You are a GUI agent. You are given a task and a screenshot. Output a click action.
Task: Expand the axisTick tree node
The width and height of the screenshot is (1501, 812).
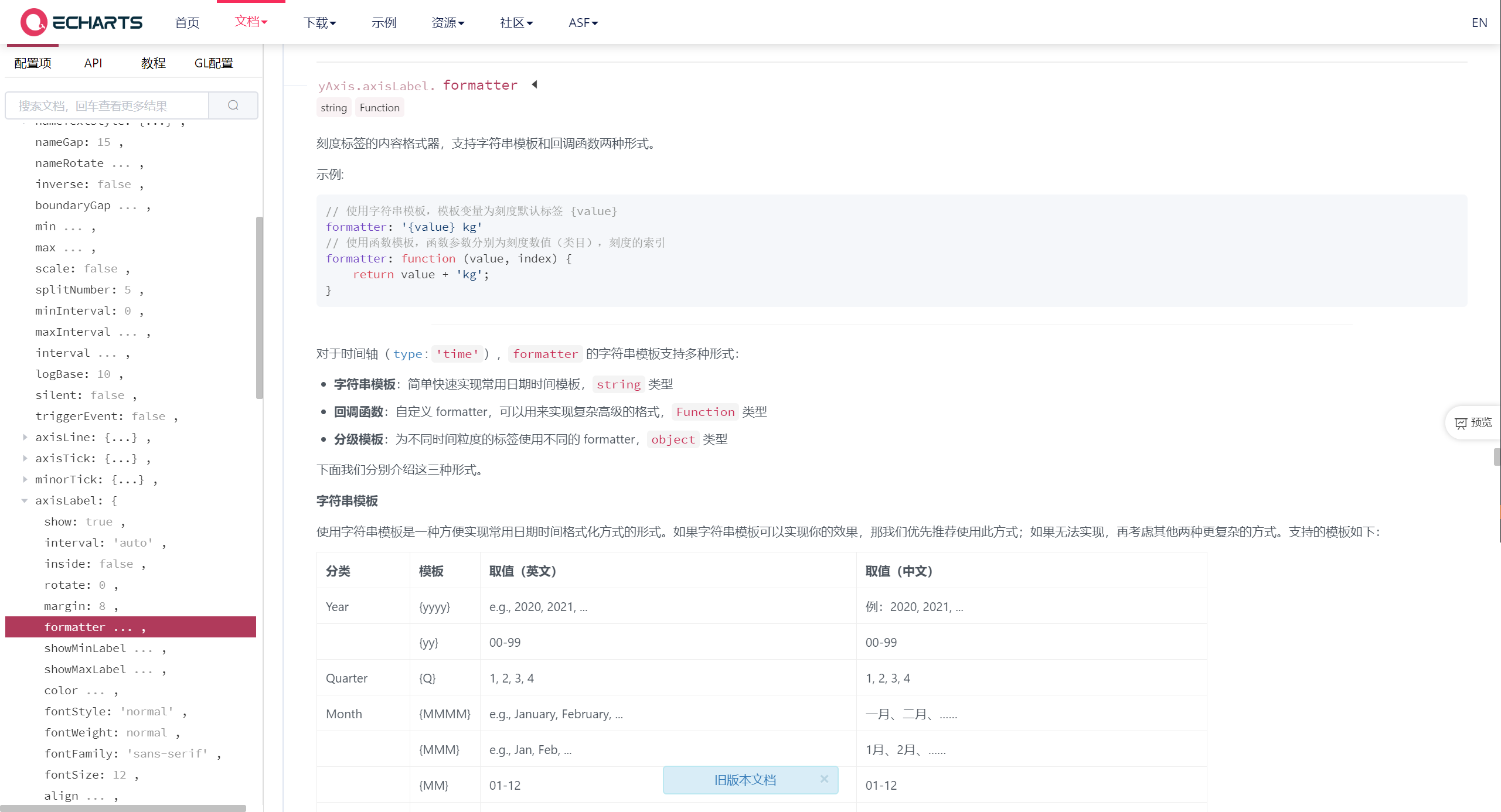click(25, 458)
